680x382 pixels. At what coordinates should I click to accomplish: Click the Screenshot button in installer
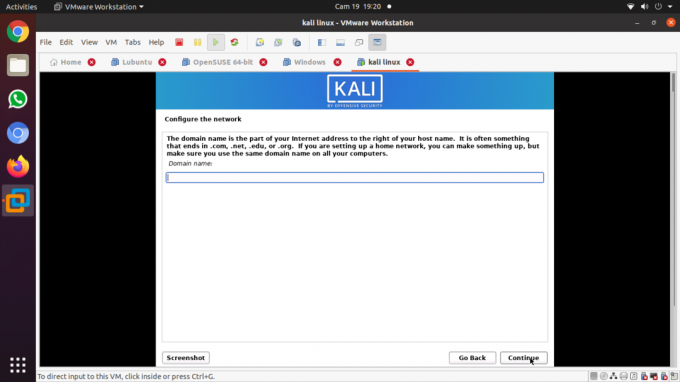tap(186, 358)
